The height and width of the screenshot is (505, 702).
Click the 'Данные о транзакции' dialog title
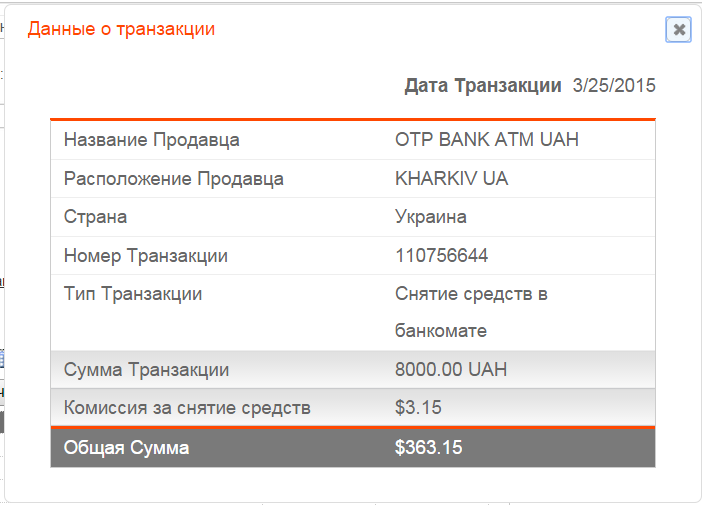(121, 29)
